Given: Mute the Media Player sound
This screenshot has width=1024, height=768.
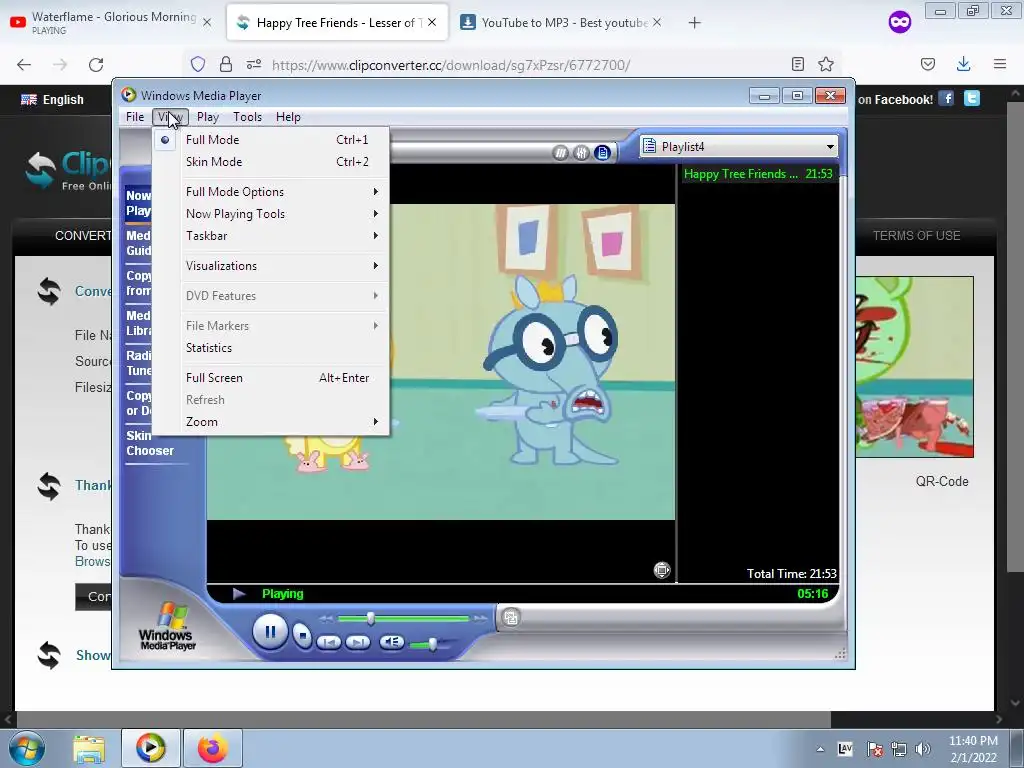Looking at the screenshot, I should pos(391,642).
